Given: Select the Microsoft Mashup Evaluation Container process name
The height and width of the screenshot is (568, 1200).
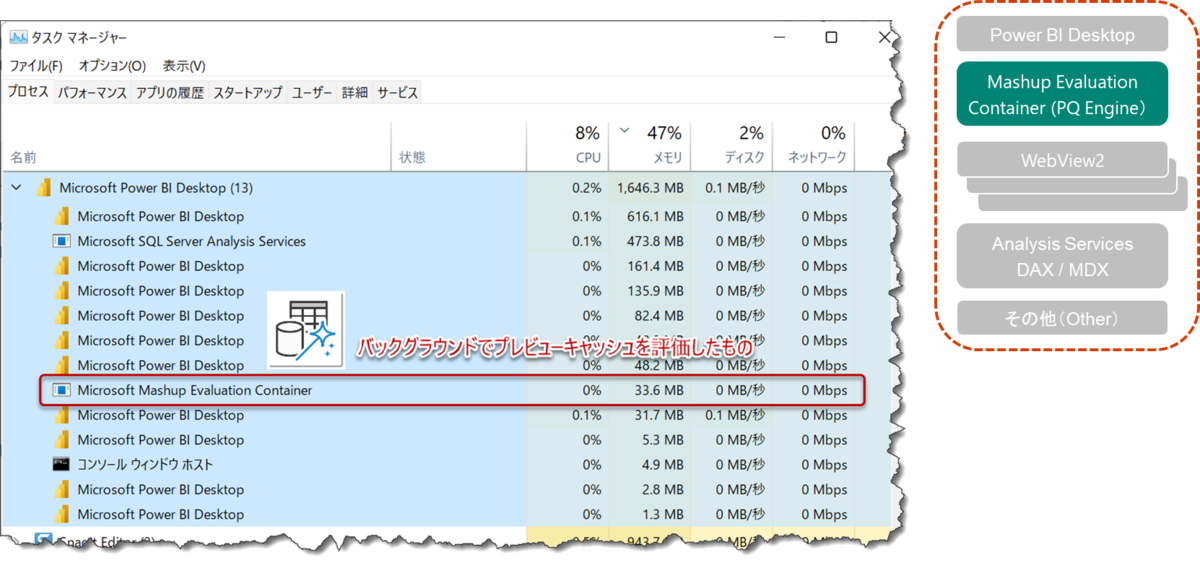Looking at the screenshot, I should click(195, 390).
